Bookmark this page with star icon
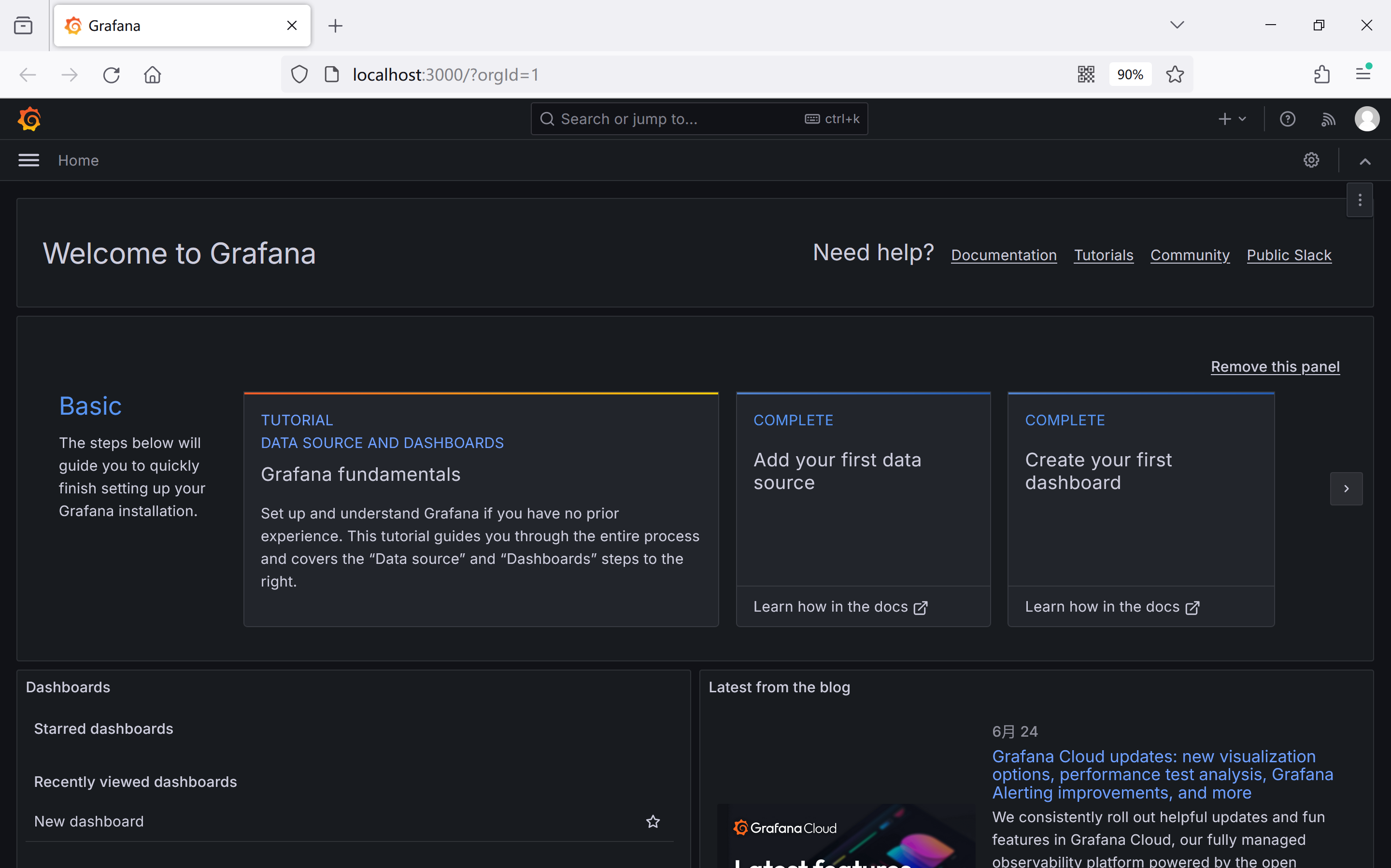 (x=1175, y=75)
